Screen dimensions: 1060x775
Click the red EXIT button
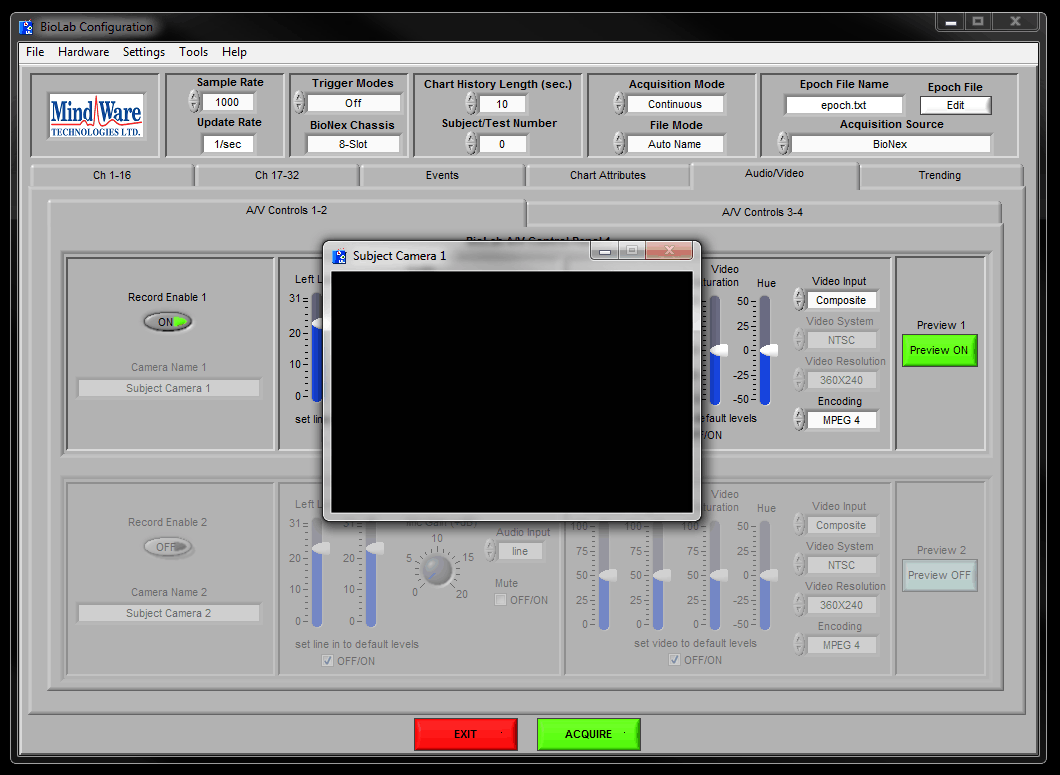pyautogui.click(x=466, y=734)
